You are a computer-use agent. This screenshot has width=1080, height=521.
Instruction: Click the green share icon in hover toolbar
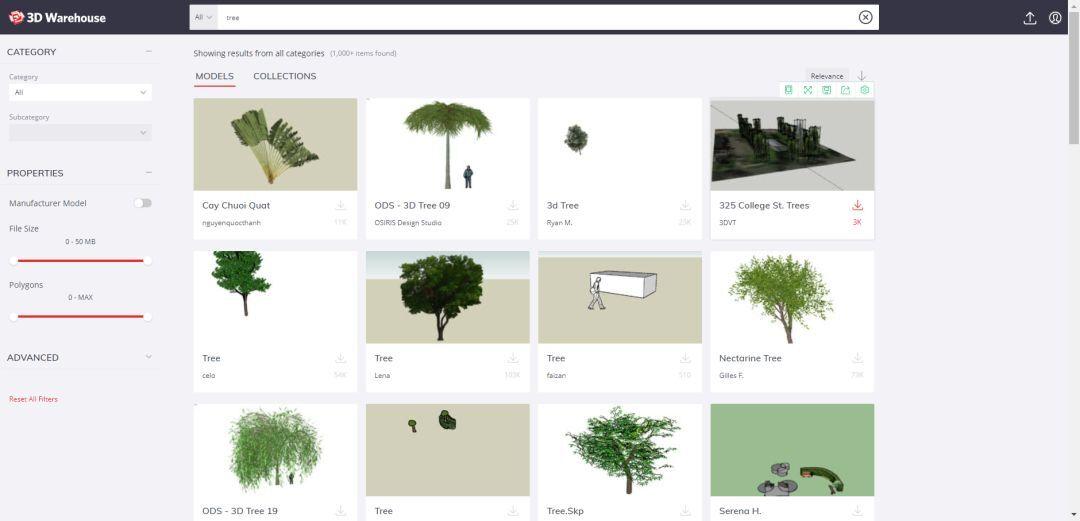point(845,90)
